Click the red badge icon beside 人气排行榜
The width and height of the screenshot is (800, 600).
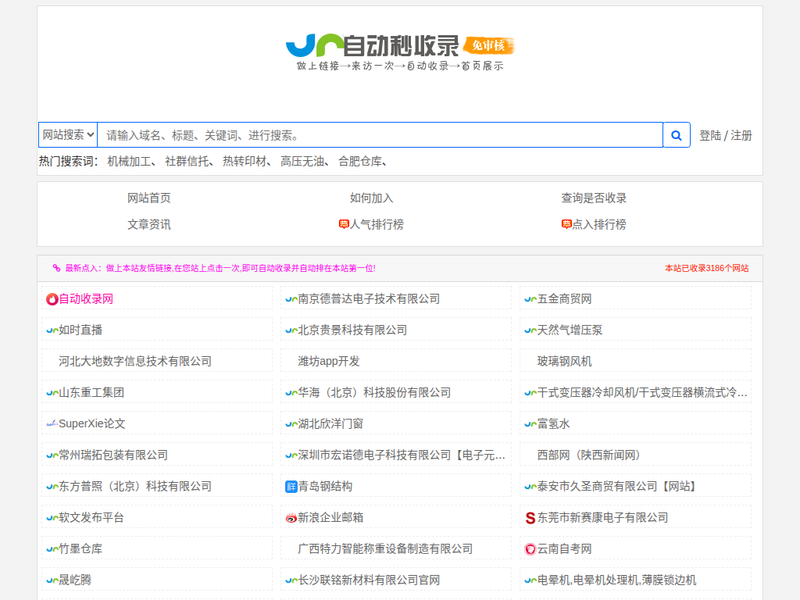(343, 224)
